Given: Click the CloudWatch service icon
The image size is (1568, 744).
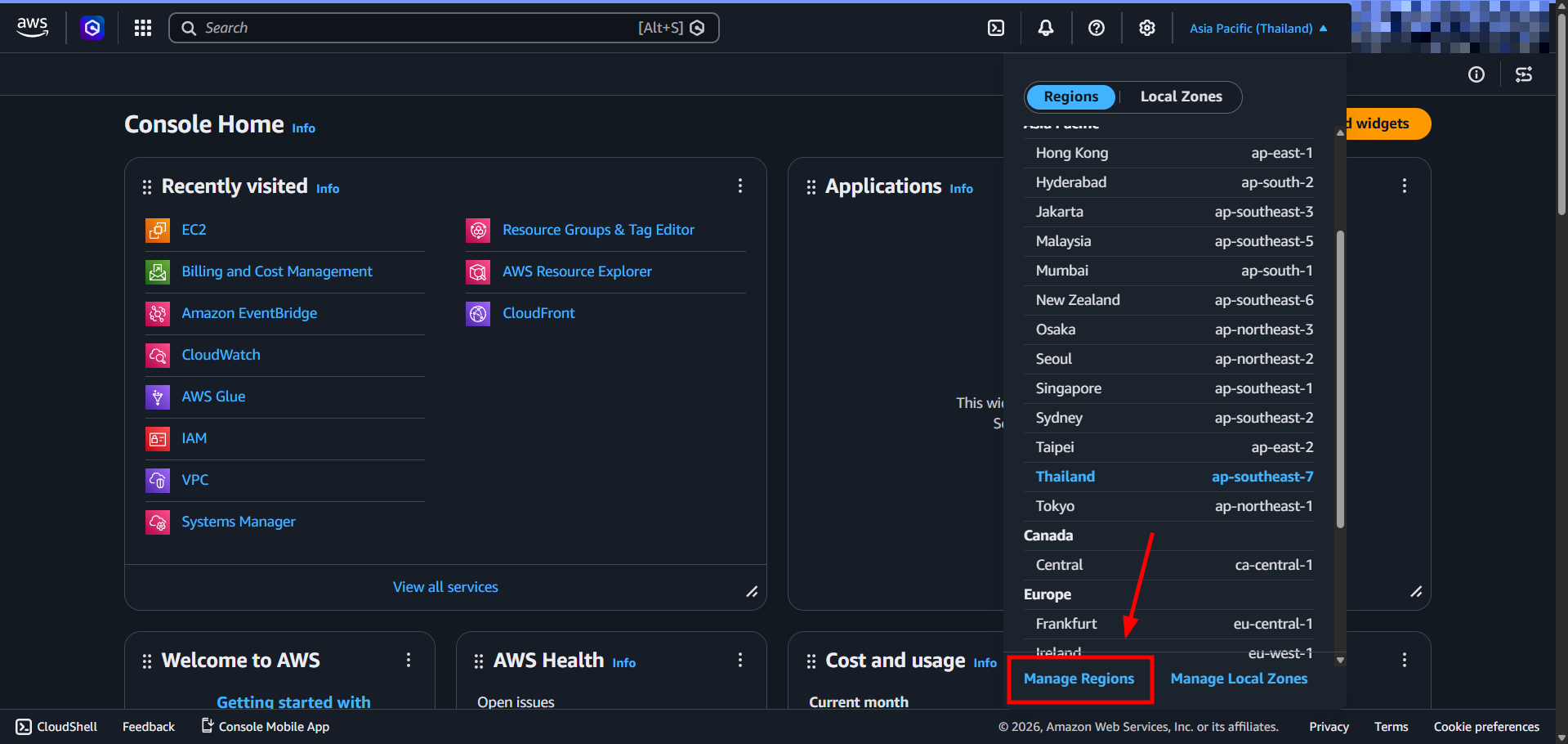Looking at the screenshot, I should pyautogui.click(x=158, y=355).
